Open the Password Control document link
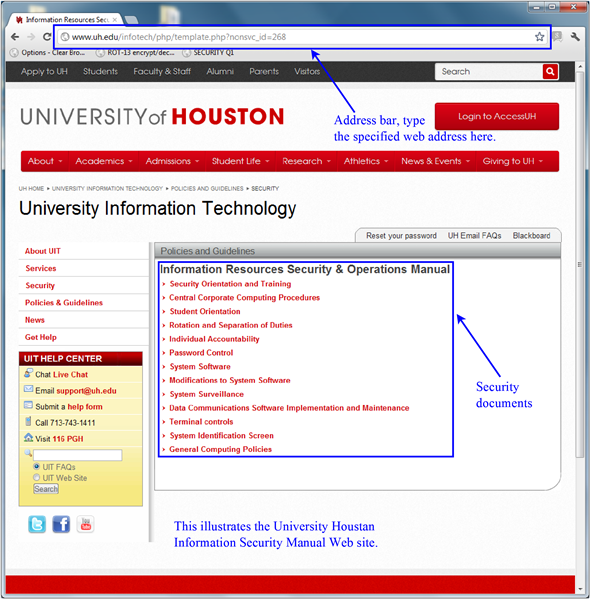Screen dimensions: 590x599 (x=201, y=353)
